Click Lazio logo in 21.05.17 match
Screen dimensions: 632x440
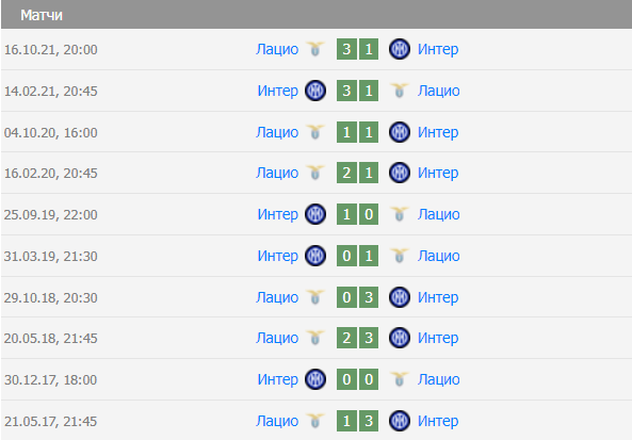(316, 421)
